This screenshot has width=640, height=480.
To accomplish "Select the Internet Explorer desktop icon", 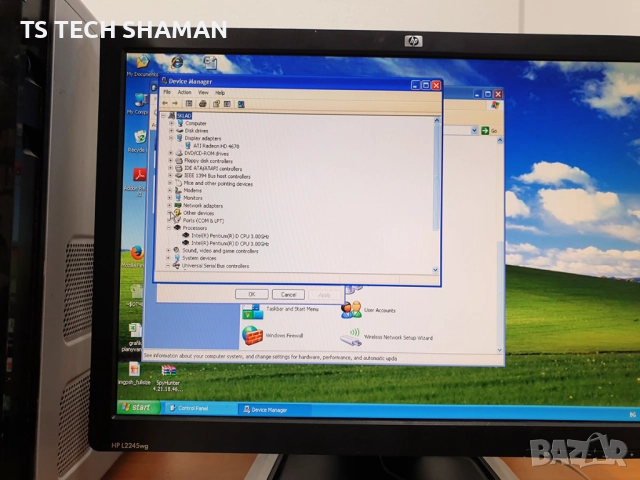I will [177, 62].
